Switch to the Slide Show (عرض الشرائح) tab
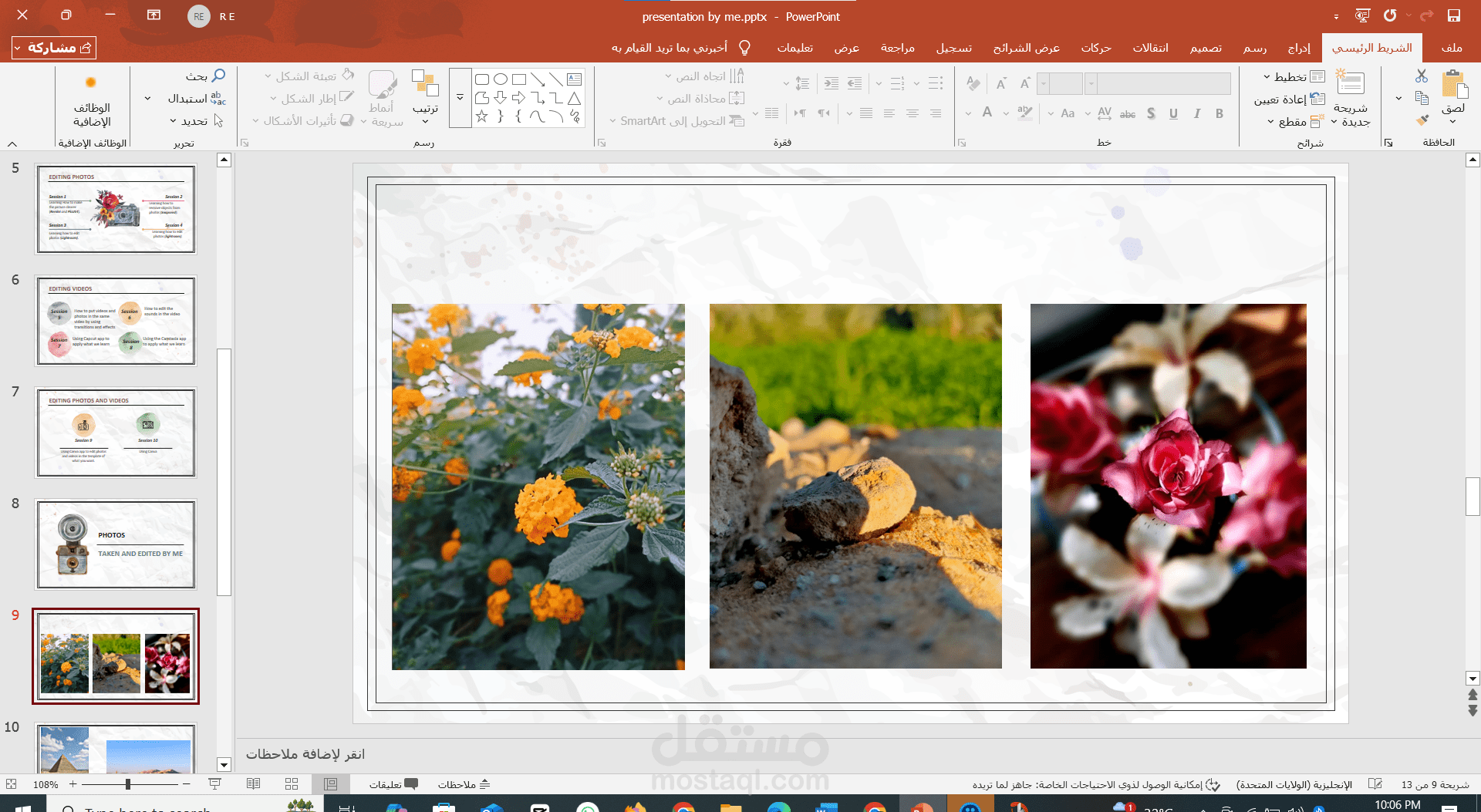This screenshot has width=1481, height=812. (1026, 47)
